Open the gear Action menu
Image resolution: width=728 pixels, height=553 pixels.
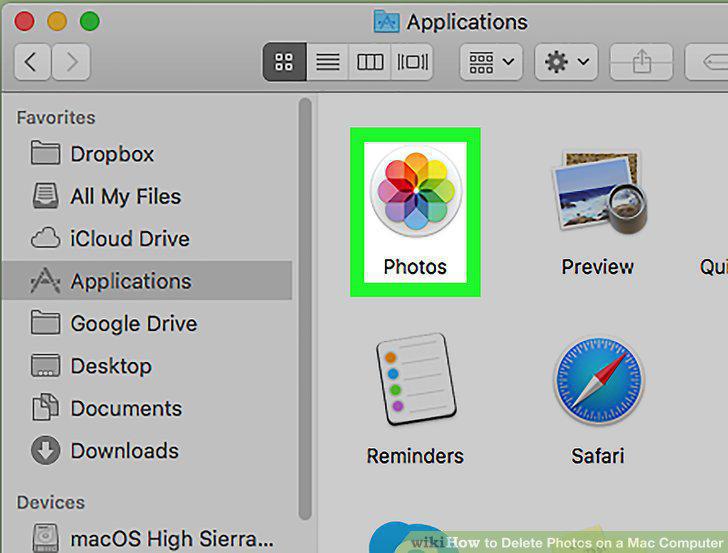566,62
